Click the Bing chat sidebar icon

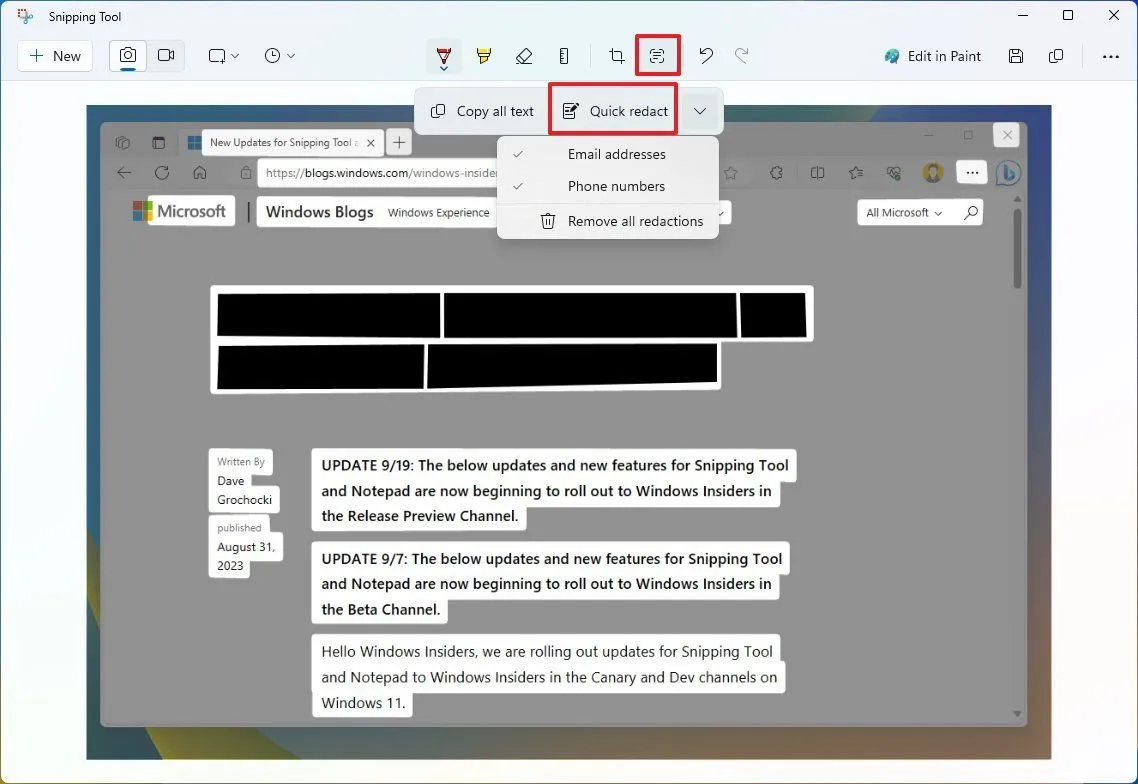(x=1008, y=173)
